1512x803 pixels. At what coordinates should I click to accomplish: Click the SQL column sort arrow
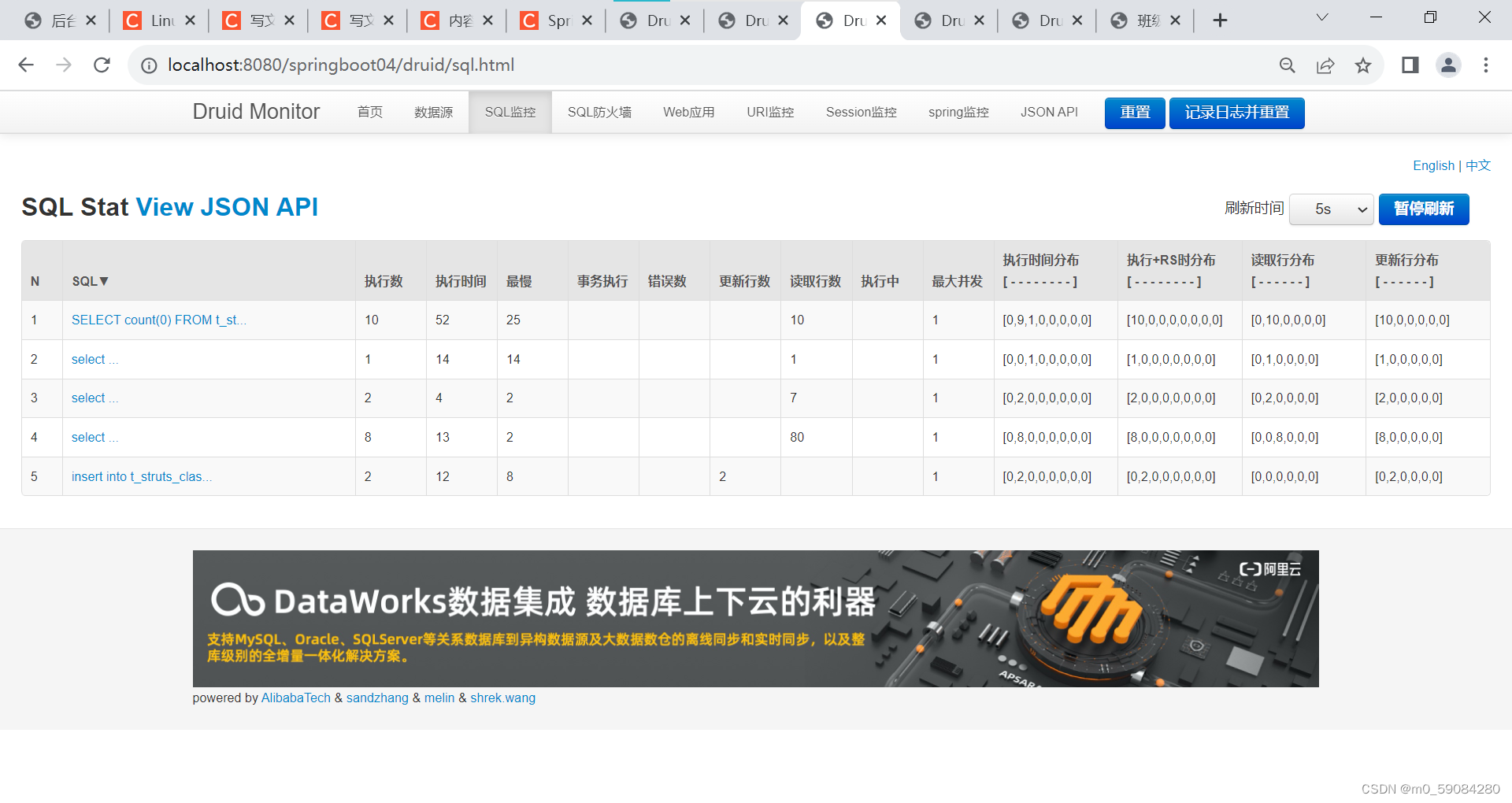pyautogui.click(x=103, y=281)
